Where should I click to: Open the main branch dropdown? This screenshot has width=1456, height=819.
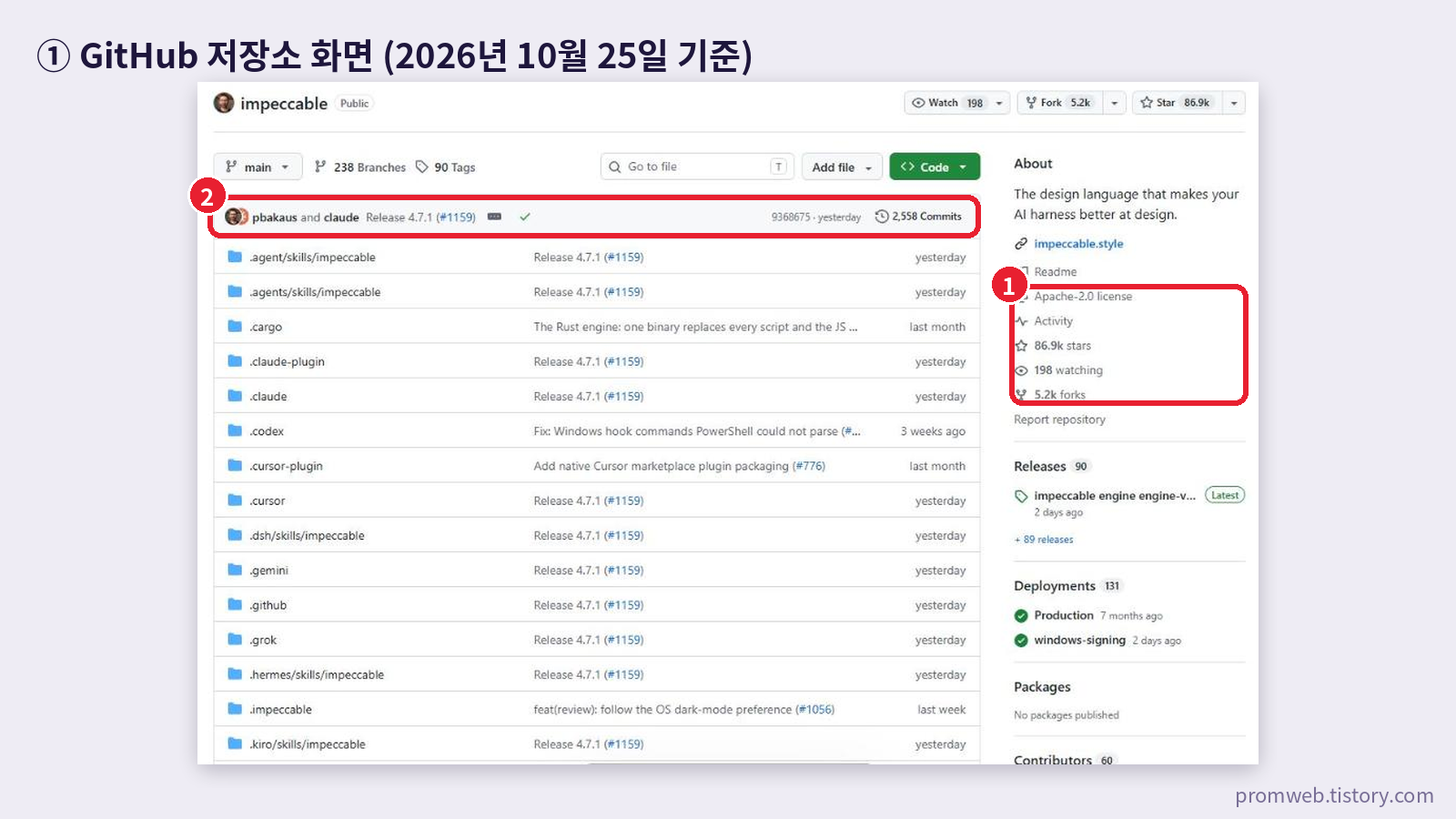click(x=258, y=167)
